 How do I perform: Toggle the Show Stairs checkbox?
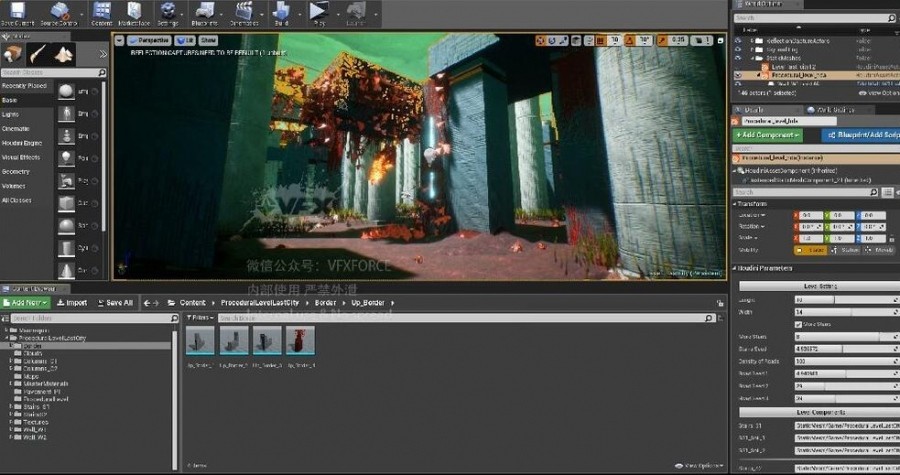tap(798, 324)
